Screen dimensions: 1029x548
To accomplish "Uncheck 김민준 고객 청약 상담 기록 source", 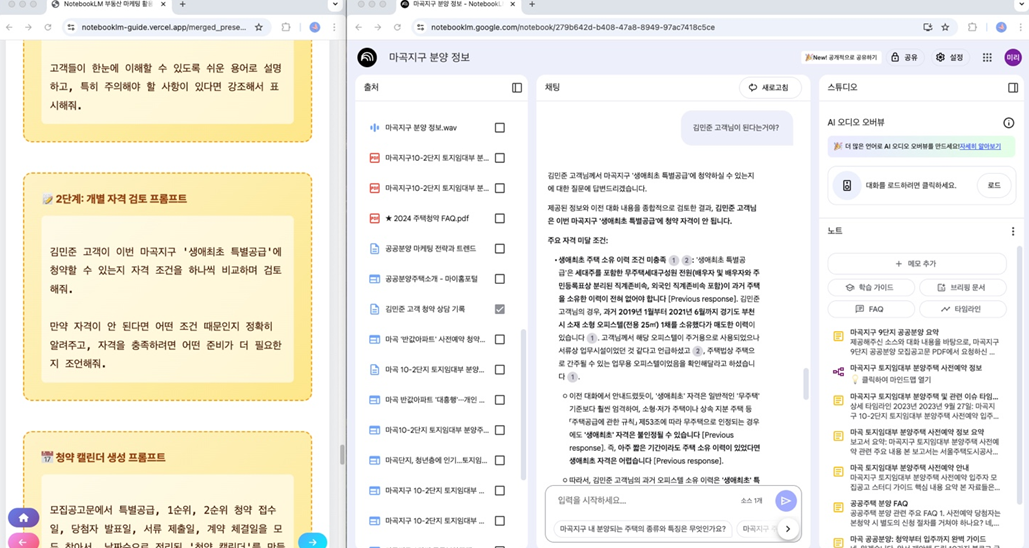I will coord(499,308).
